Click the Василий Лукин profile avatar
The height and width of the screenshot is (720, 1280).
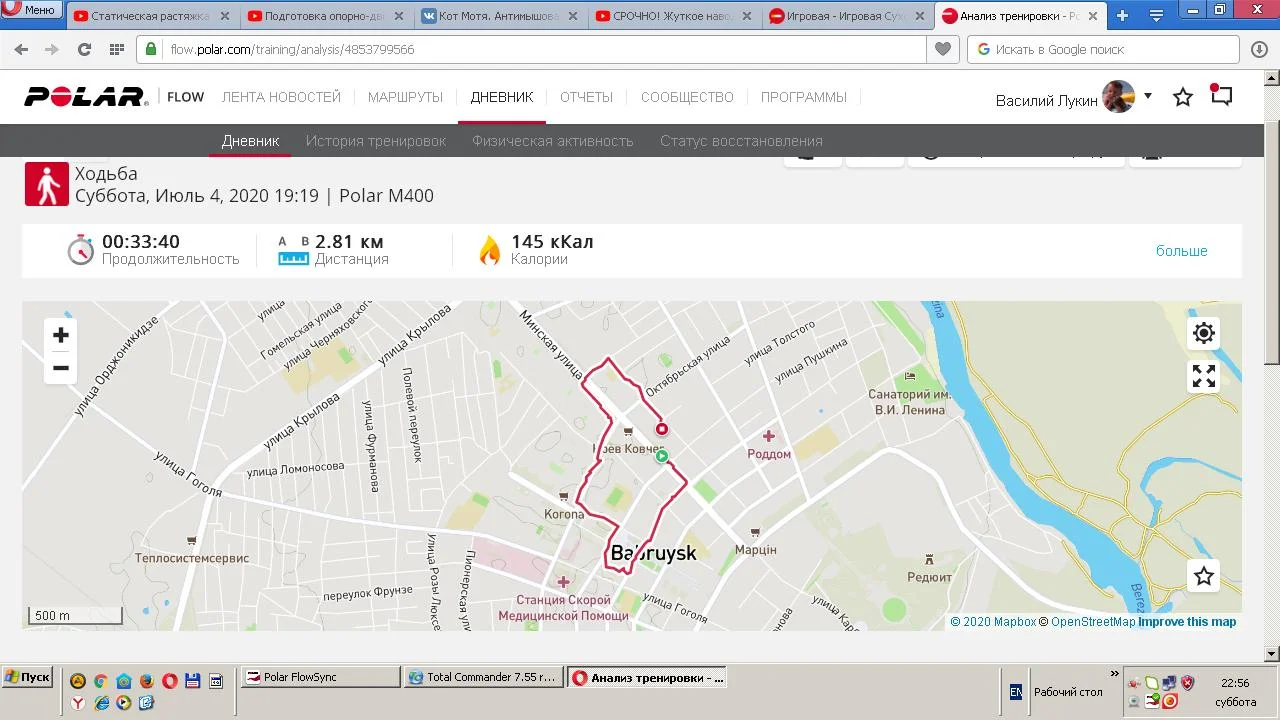click(1118, 97)
